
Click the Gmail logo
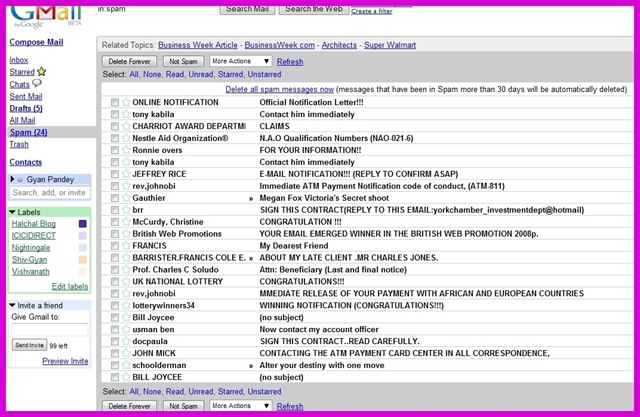coord(46,16)
